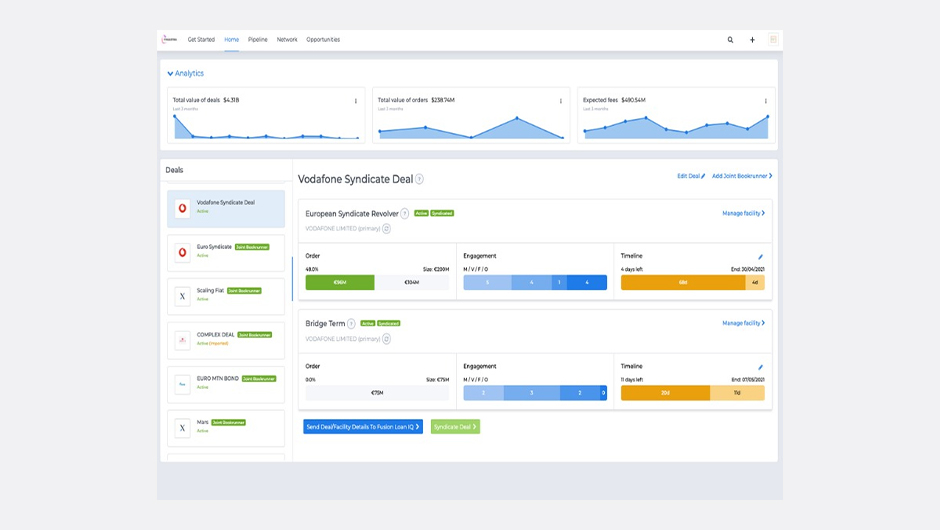Click Active badge on European Syndicate Revolver

[421, 213]
